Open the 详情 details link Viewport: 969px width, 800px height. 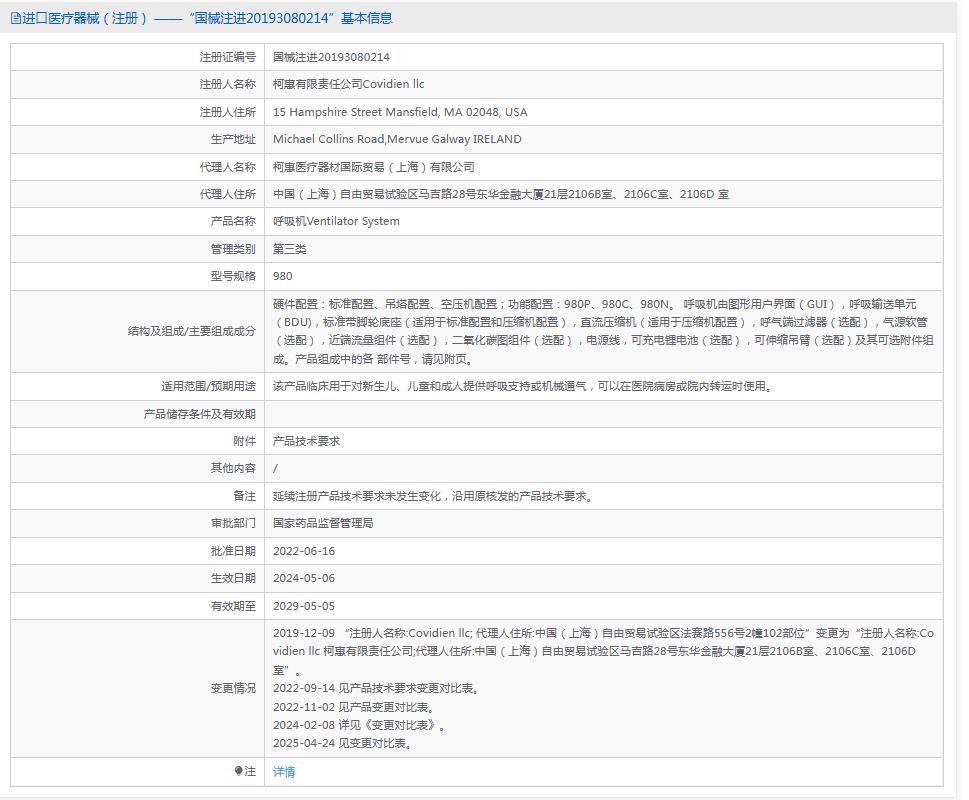284,772
